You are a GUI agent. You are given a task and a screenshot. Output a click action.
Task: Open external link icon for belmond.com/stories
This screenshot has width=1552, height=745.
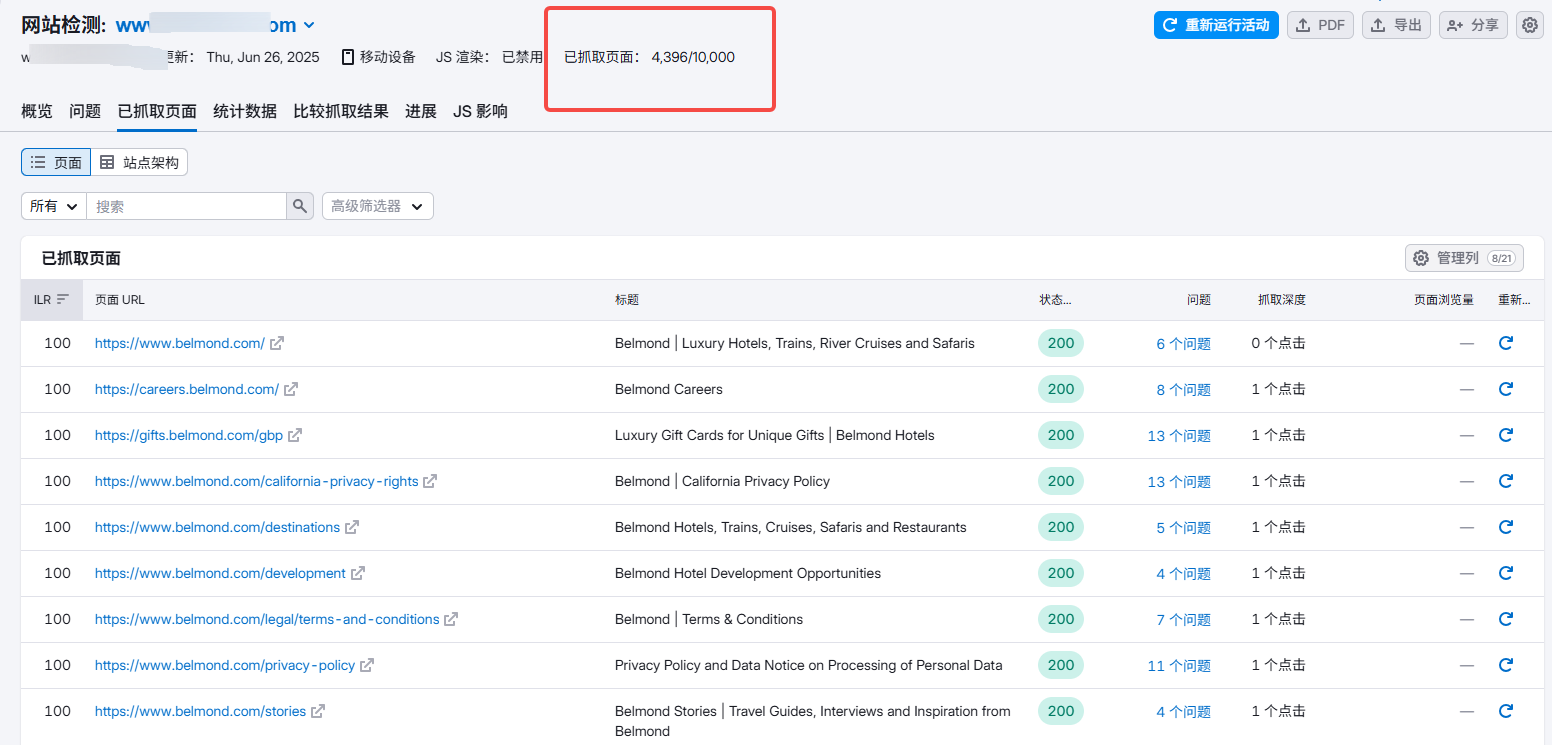click(318, 711)
